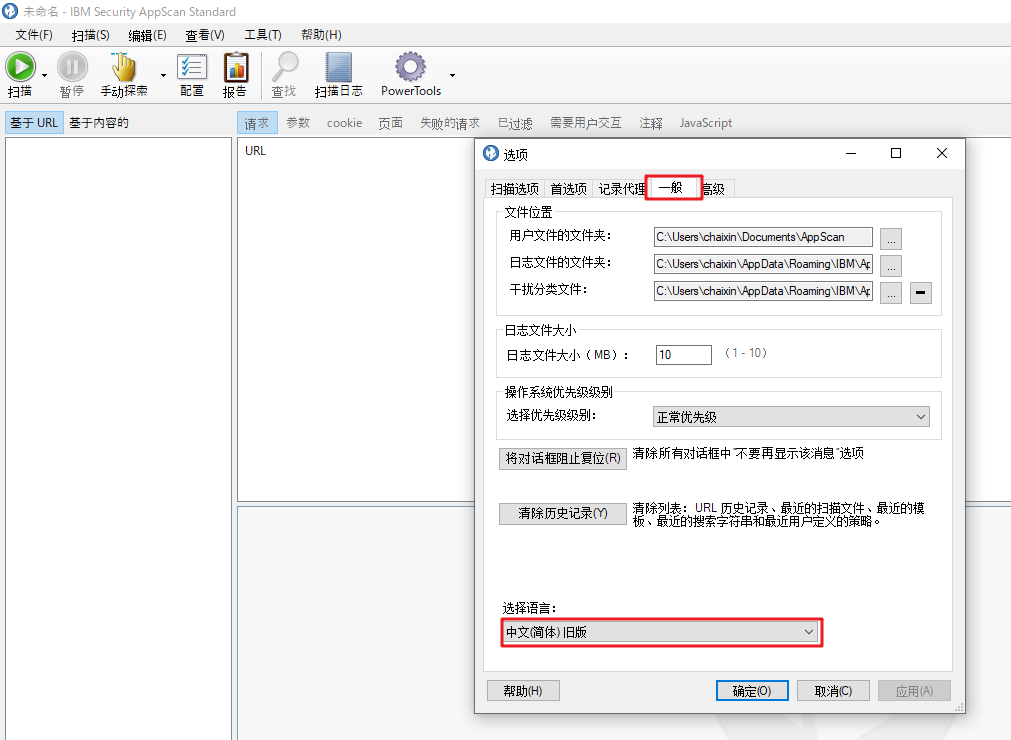This screenshot has width=1011, height=740.
Task: Browse for 干扰分类文件 (... button)
Action: coord(891,293)
